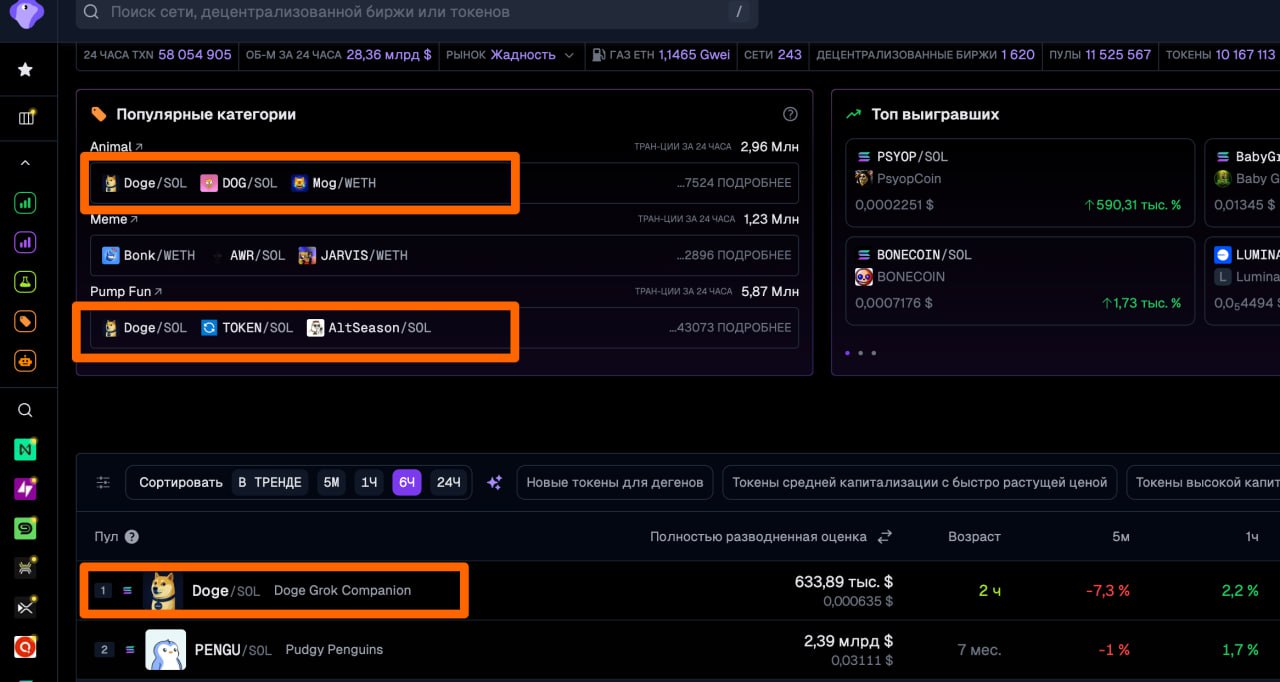Select the В ТРЕНДЕ sort option
The width and height of the screenshot is (1280, 682).
point(270,482)
